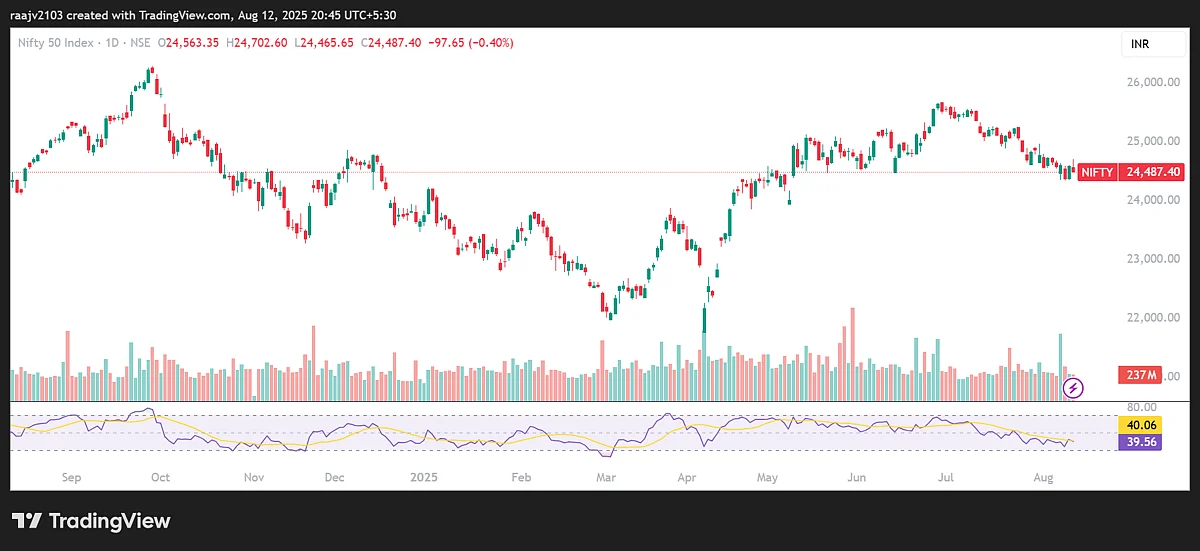Click the 24,487.40 current price label
The image size is (1200, 551).
tap(1153, 172)
